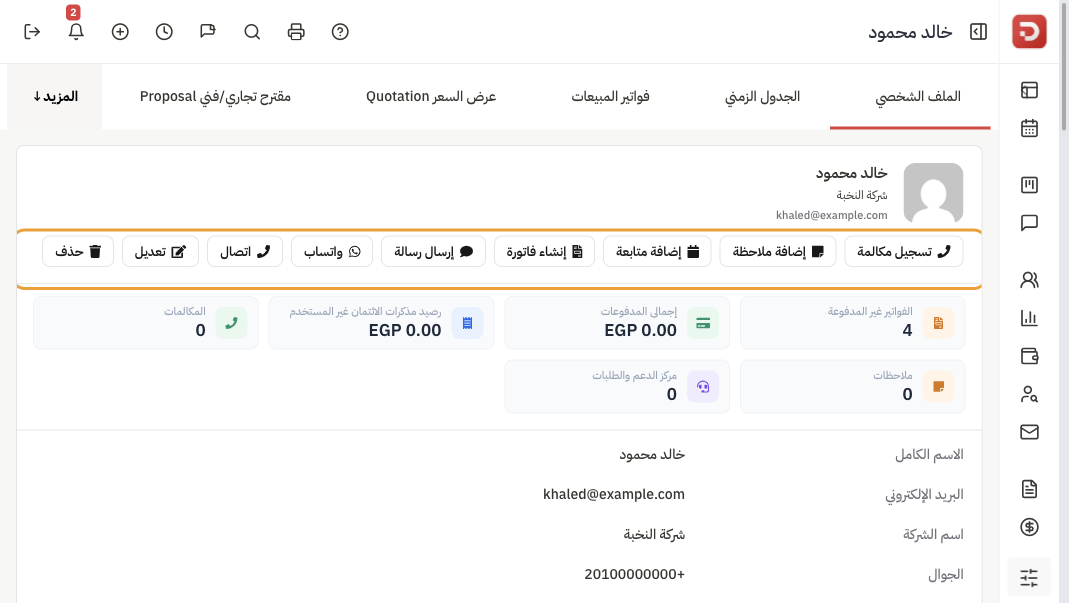The image size is (1069, 603).
Task: Click the total payments green card icon
Action: click(703, 323)
